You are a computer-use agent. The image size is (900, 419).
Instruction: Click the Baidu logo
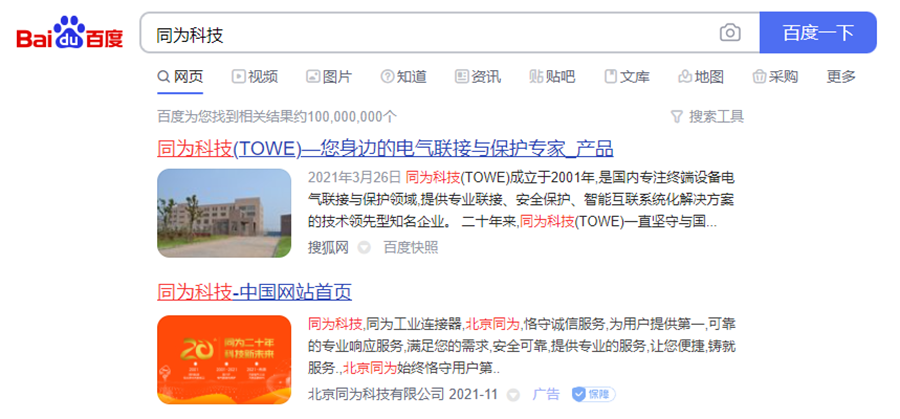[70, 33]
